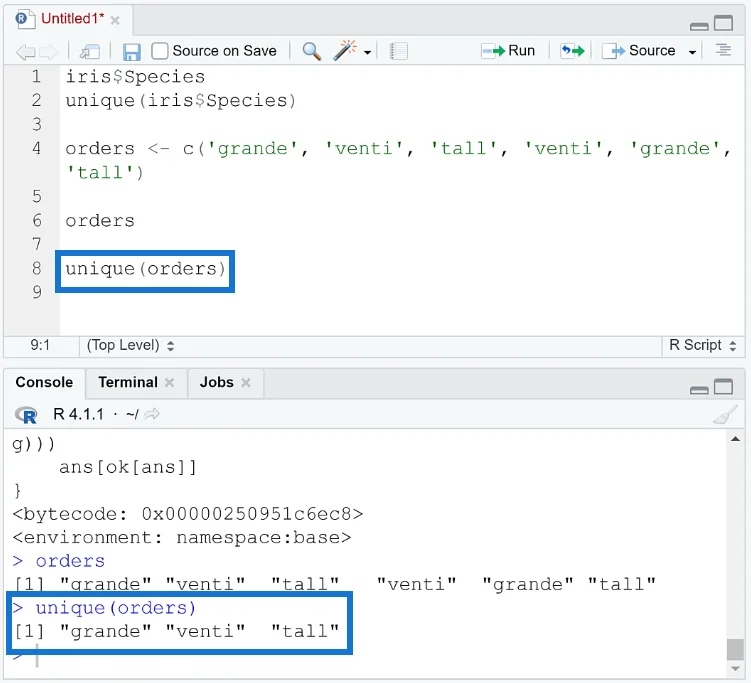The image size is (751, 683).
Task: Click the orders text on line 6
Action: pyautogui.click(x=100, y=221)
